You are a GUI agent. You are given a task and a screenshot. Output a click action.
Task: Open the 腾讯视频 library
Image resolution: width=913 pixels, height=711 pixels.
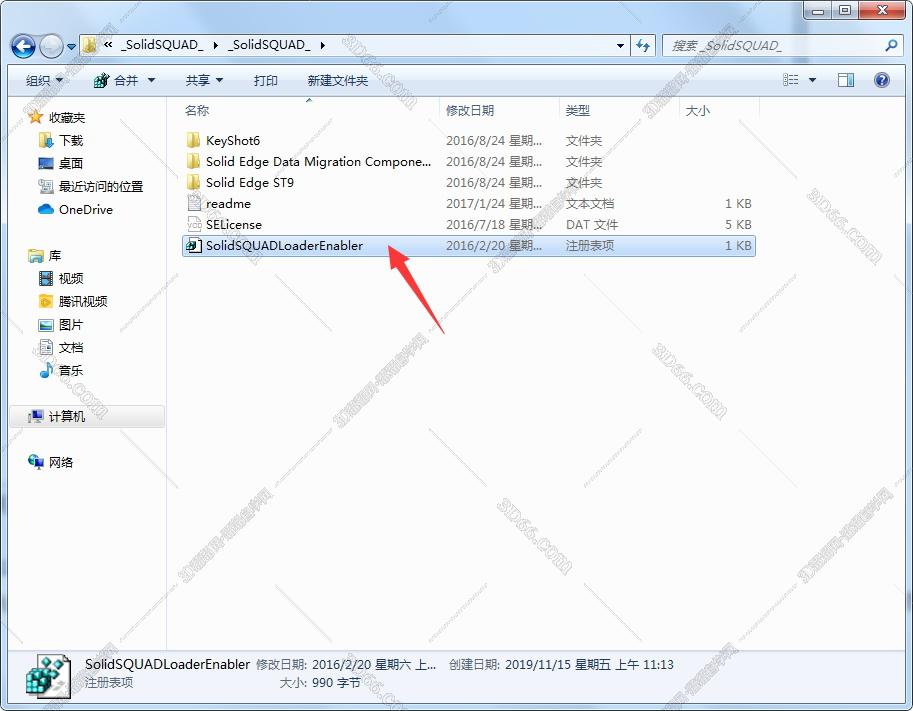coord(73,301)
